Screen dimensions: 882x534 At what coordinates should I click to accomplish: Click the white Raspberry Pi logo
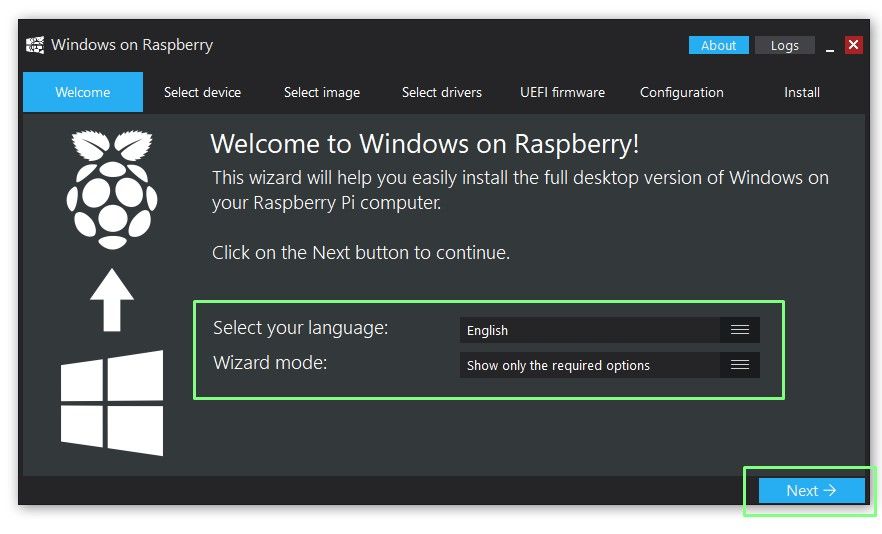tap(112, 190)
